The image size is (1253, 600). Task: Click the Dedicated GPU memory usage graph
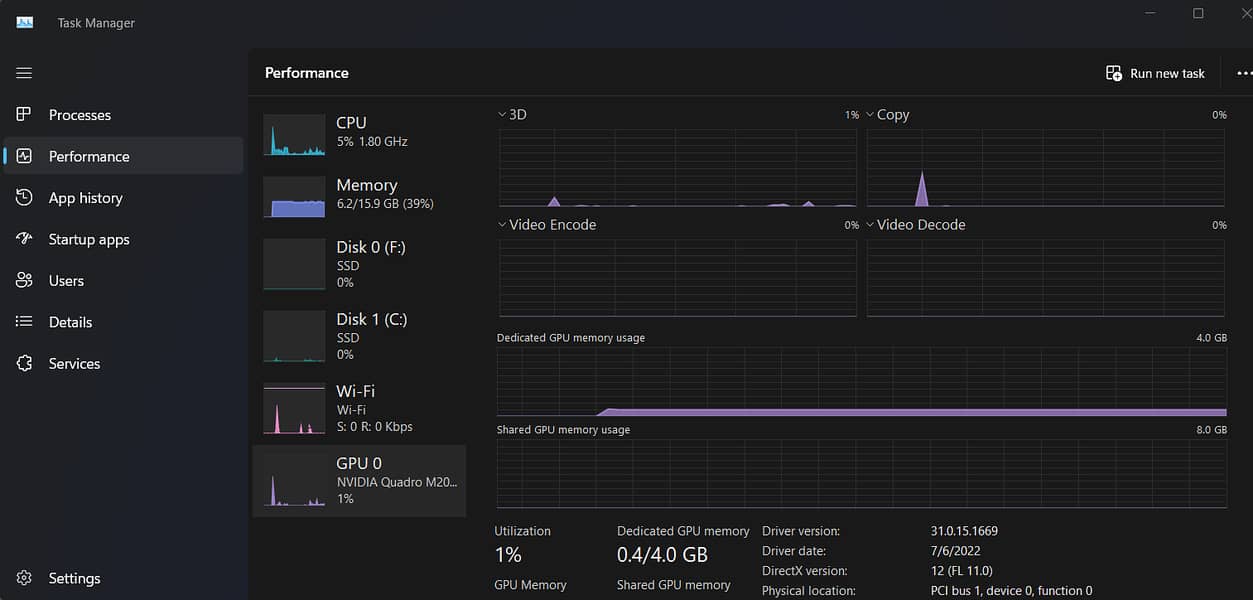pyautogui.click(x=861, y=382)
